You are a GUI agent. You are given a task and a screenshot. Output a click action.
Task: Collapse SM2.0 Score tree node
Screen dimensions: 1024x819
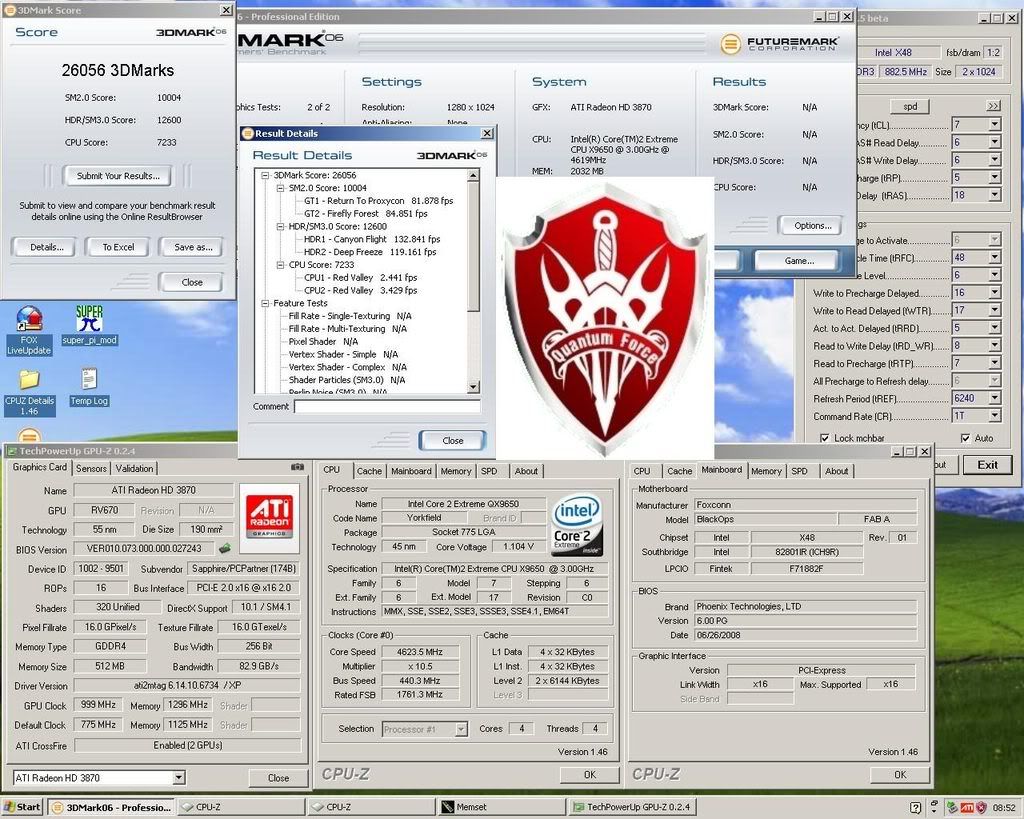pyautogui.click(x=281, y=188)
